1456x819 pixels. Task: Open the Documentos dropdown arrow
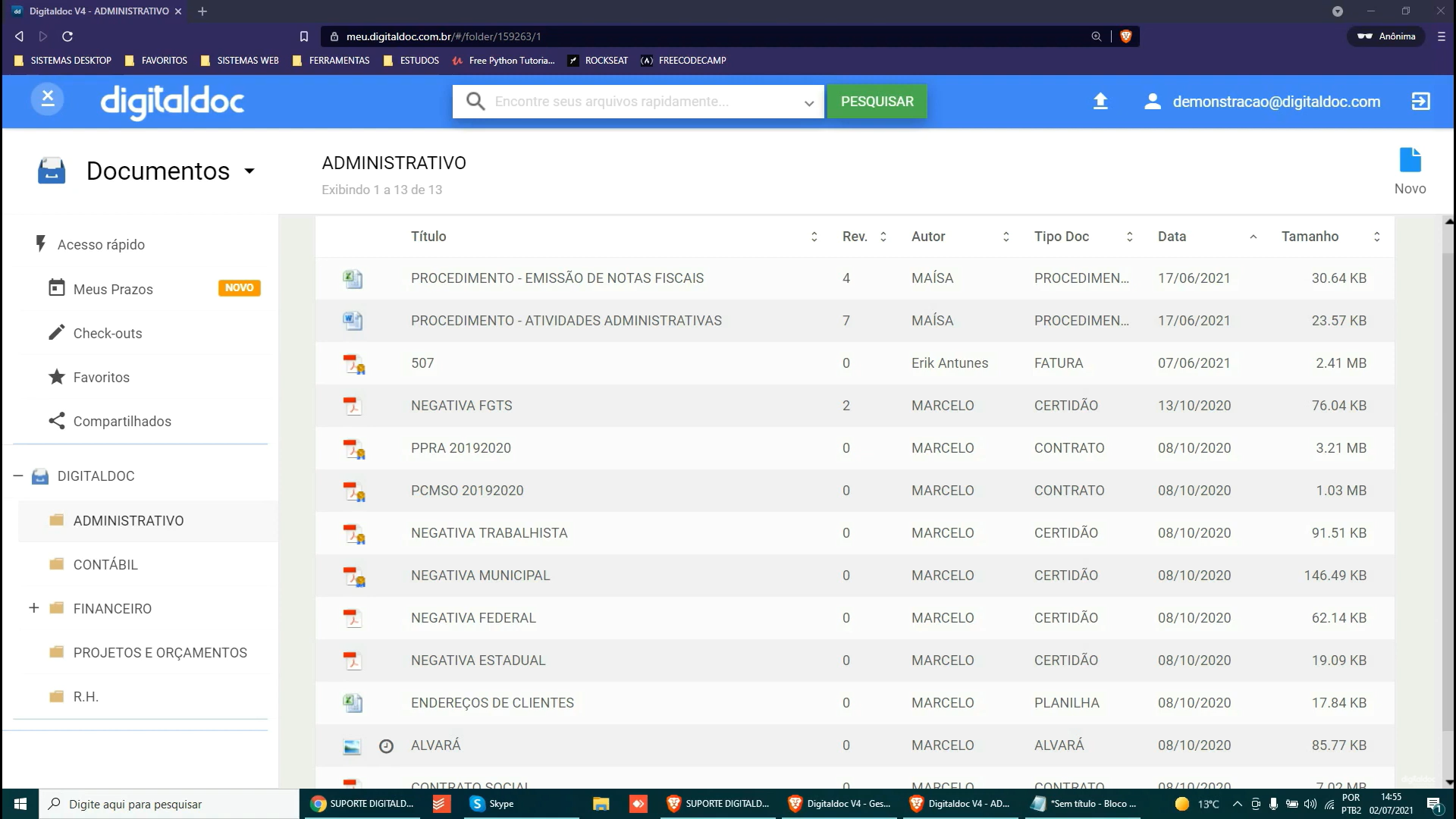[x=249, y=171]
